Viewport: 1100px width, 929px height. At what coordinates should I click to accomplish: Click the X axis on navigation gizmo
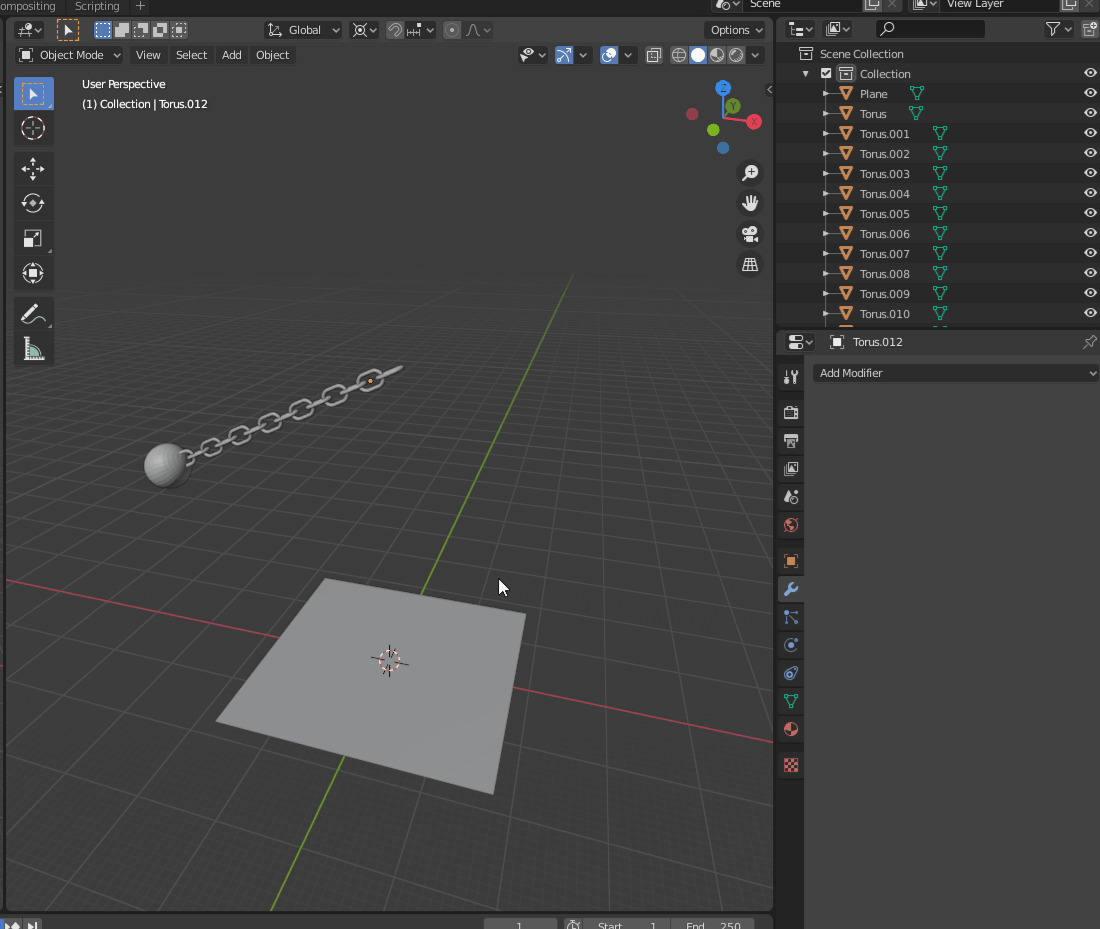(x=754, y=122)
